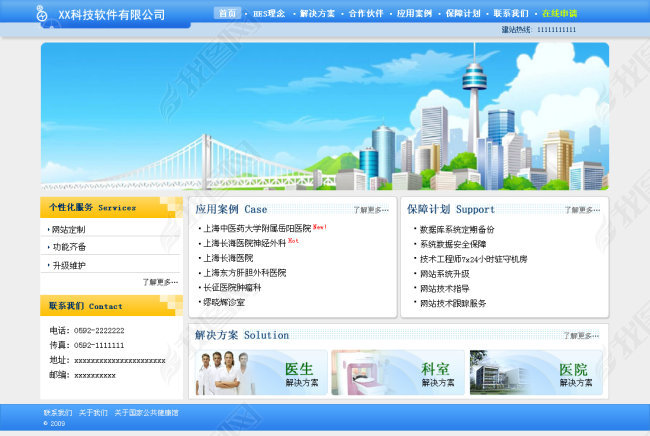The image size is (650, 436).
Task: Click the red Hot badge on second case
Action: 293,240
